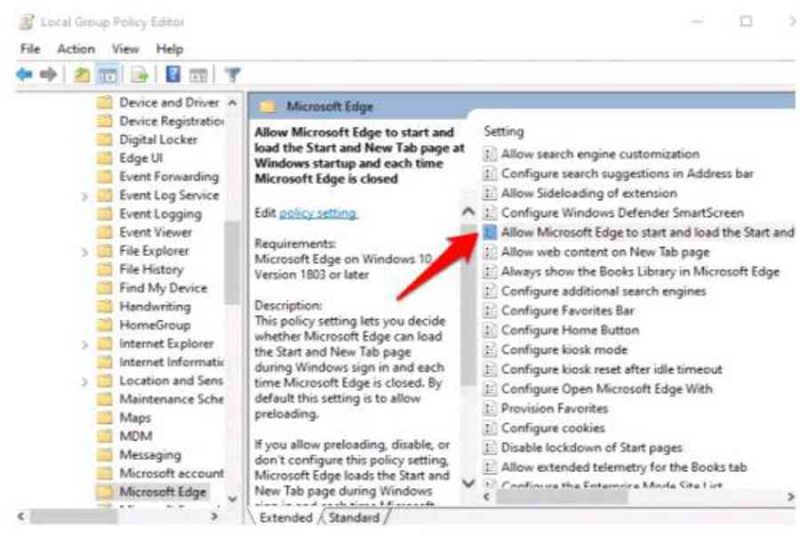Click policy icon for Configure Home Button

click(489, 330)
